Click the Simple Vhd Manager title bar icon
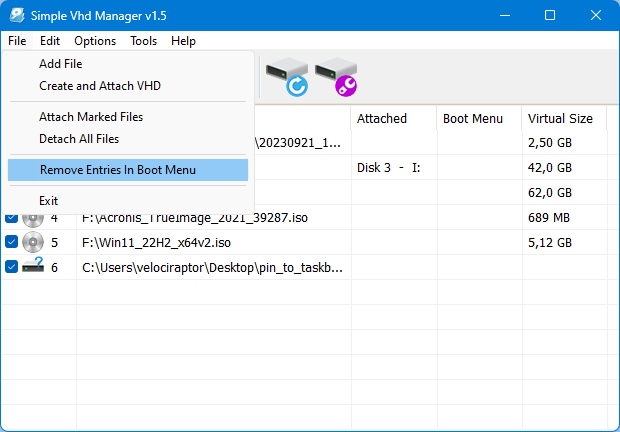 pyautogui.click(x=17, y=16)
